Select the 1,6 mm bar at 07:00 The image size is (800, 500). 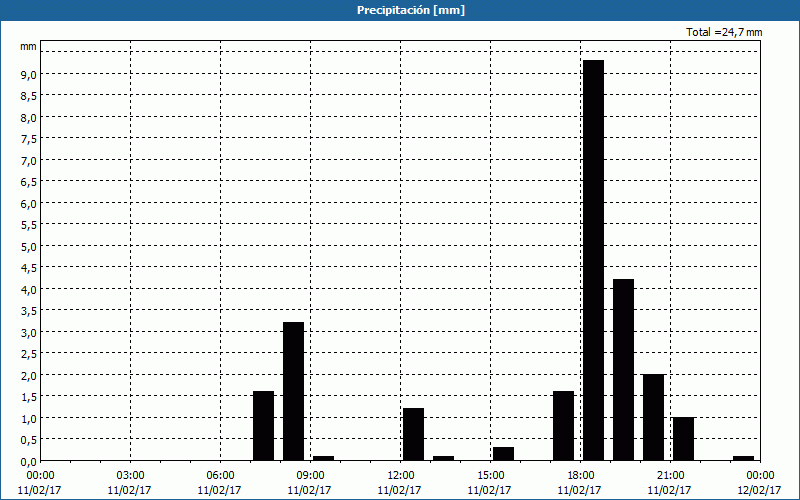coord(263,426)
